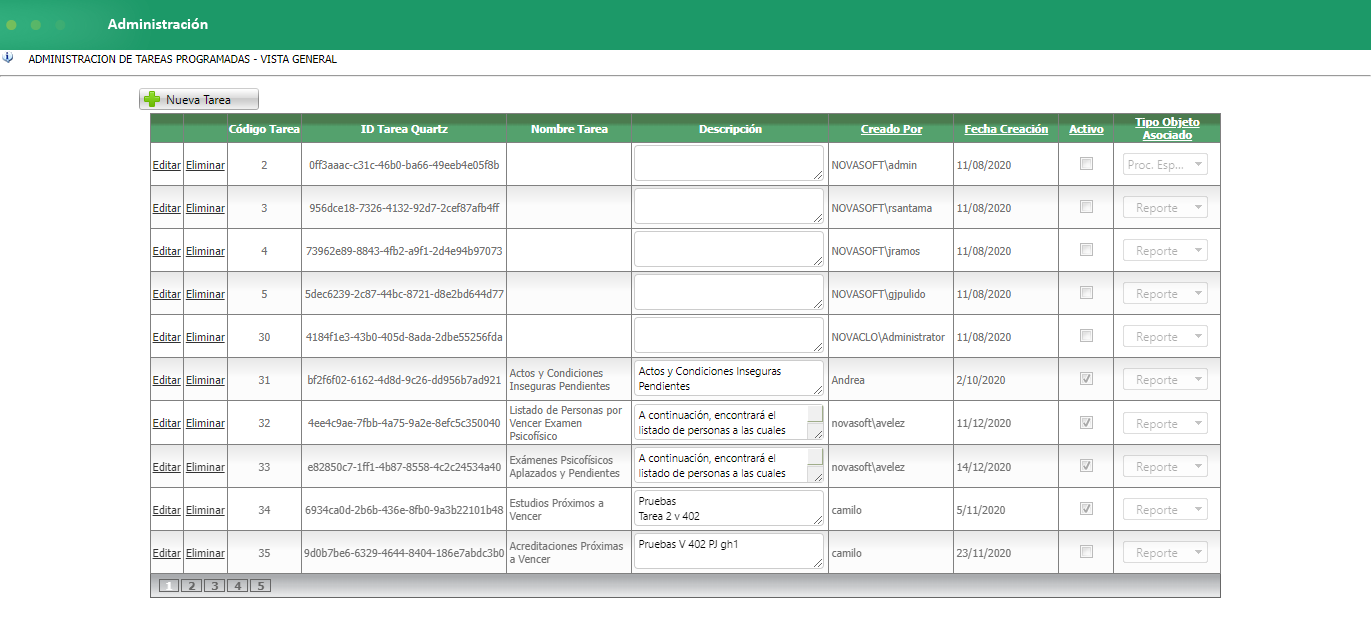Image resolution: width=1371 pixels, height=634 pixels.
Task: Open Reporte dropdown for task code 3
Action: pyautogui.click(x=1165, y=208)
